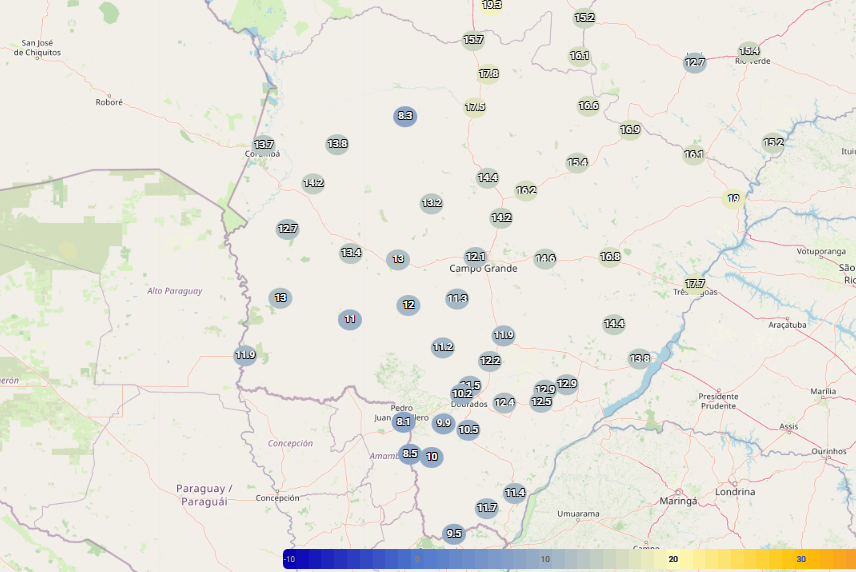Click the 13.2 station marker
Image resolution: width=856 pixels, height=572 pixels.
[431, 203]
